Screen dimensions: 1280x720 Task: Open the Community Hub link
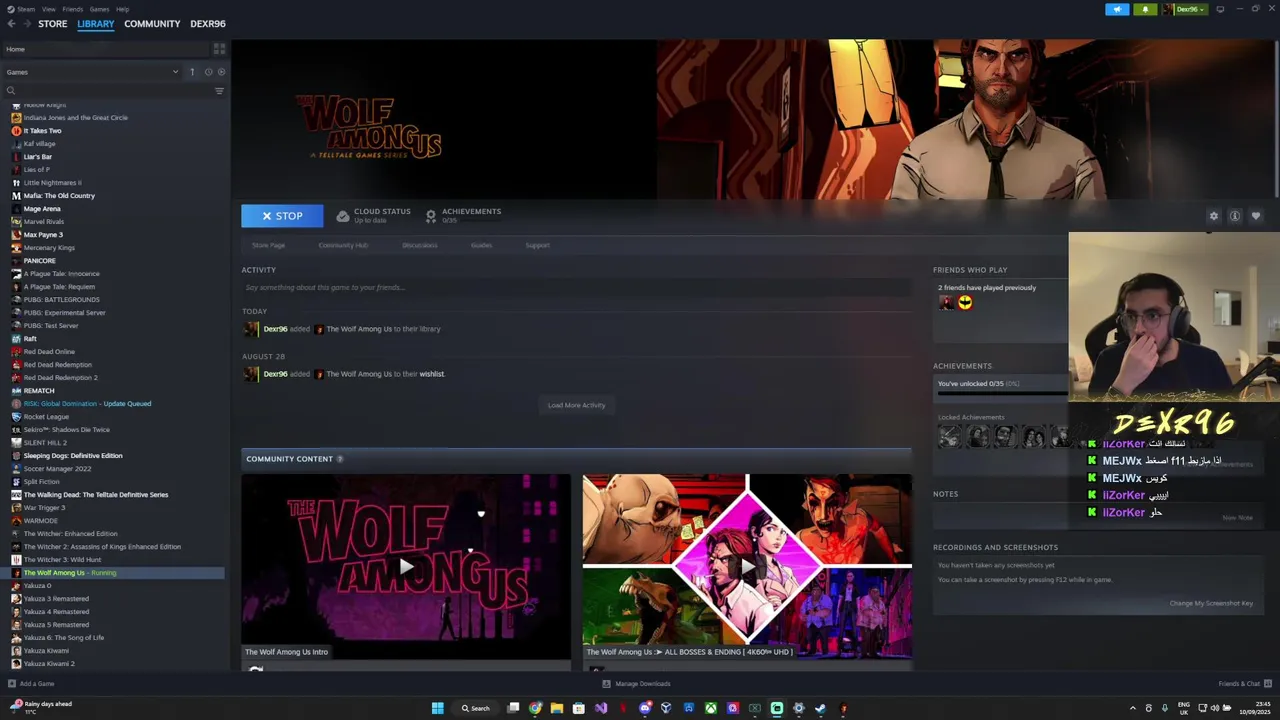click(x=343, y=245)
